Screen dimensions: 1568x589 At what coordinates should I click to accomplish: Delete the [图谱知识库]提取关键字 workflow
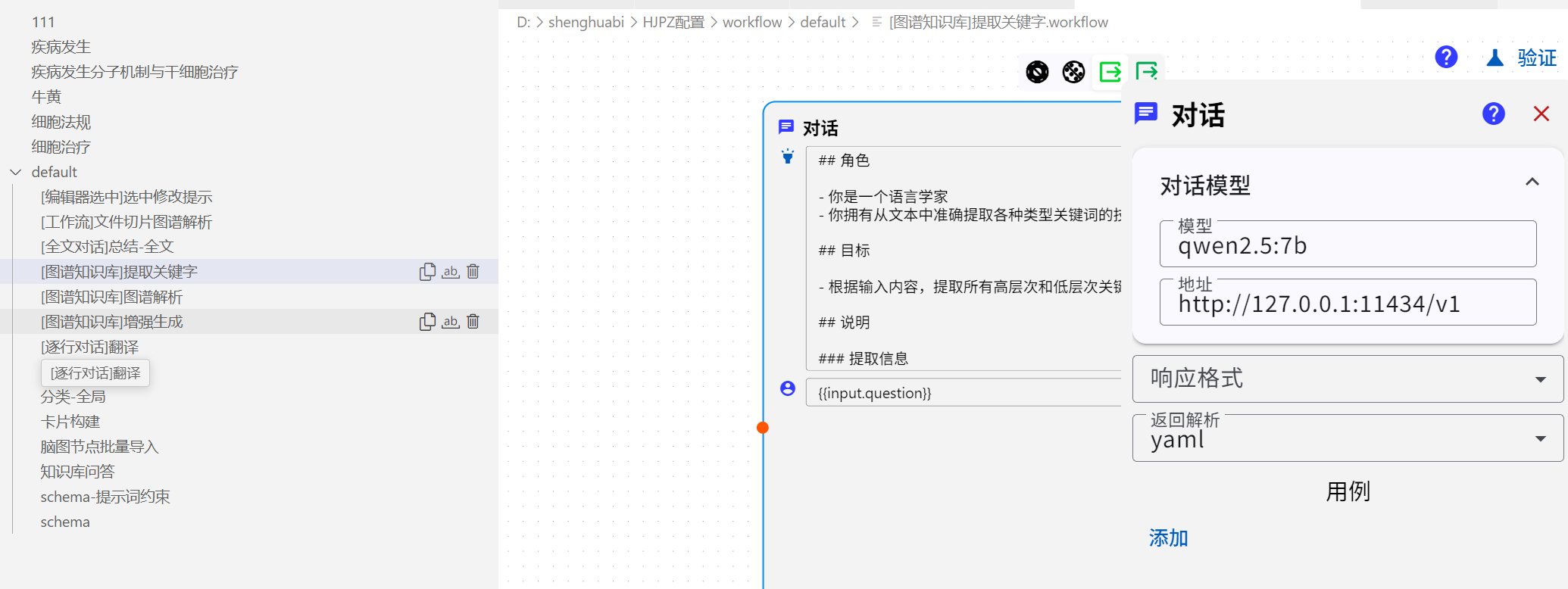473,272
